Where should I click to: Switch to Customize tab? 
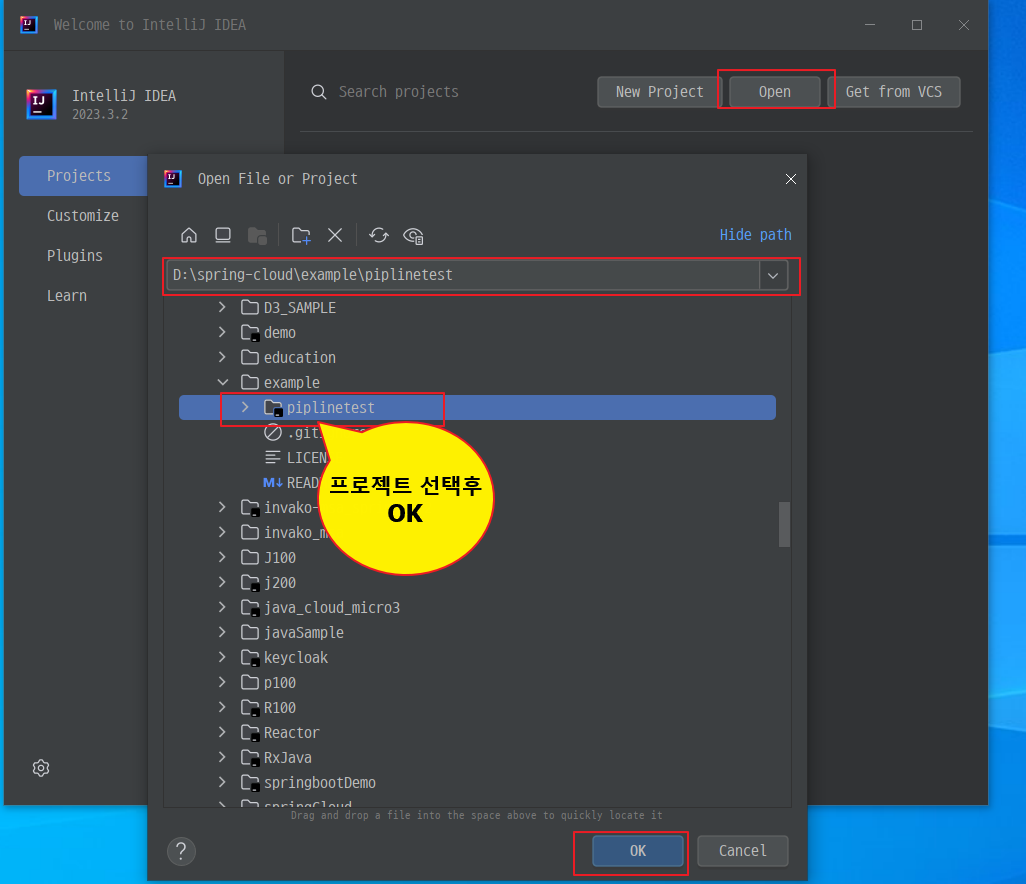(82, 216)
